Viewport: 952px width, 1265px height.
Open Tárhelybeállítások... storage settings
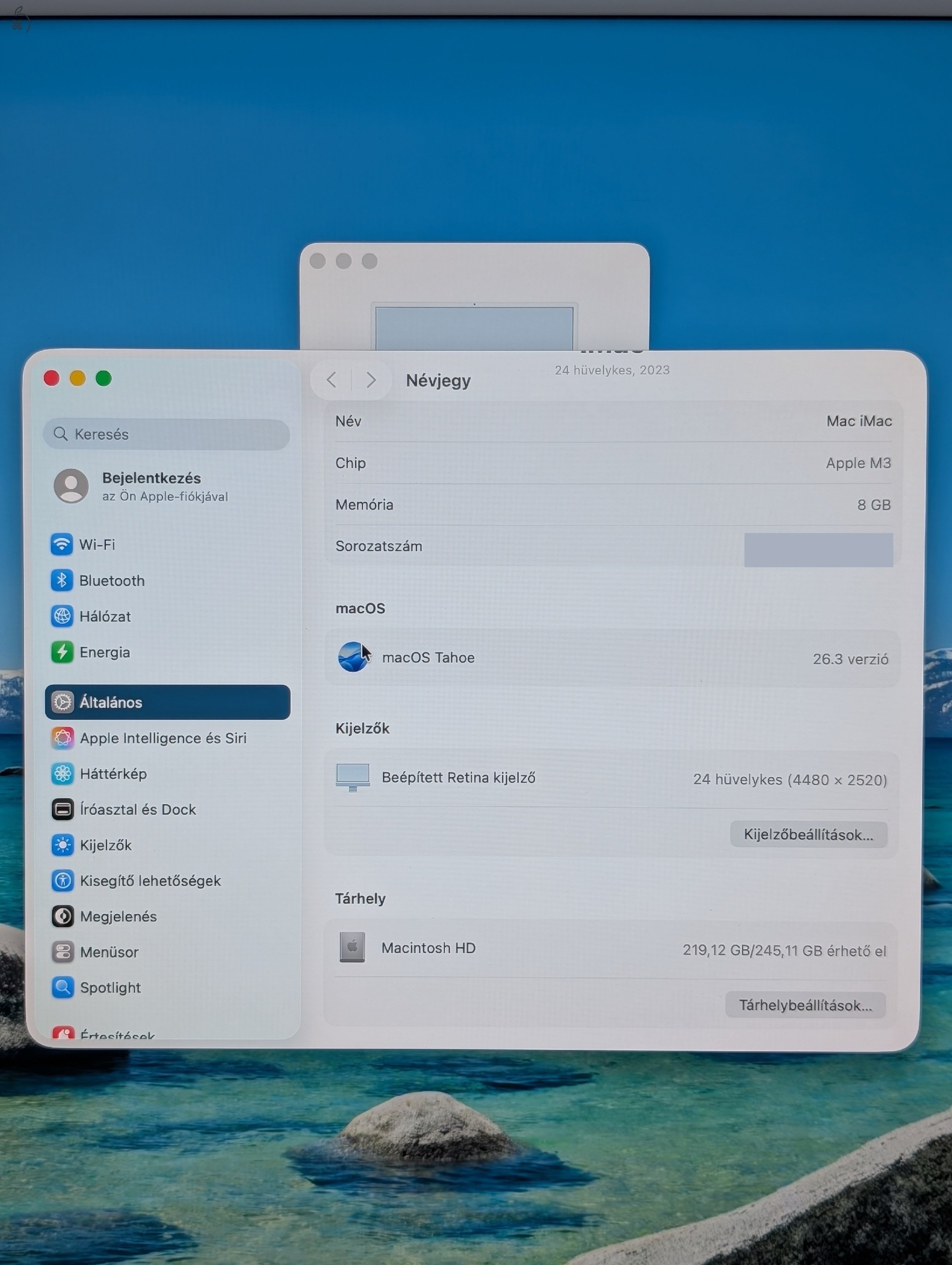click(806, 1005)
